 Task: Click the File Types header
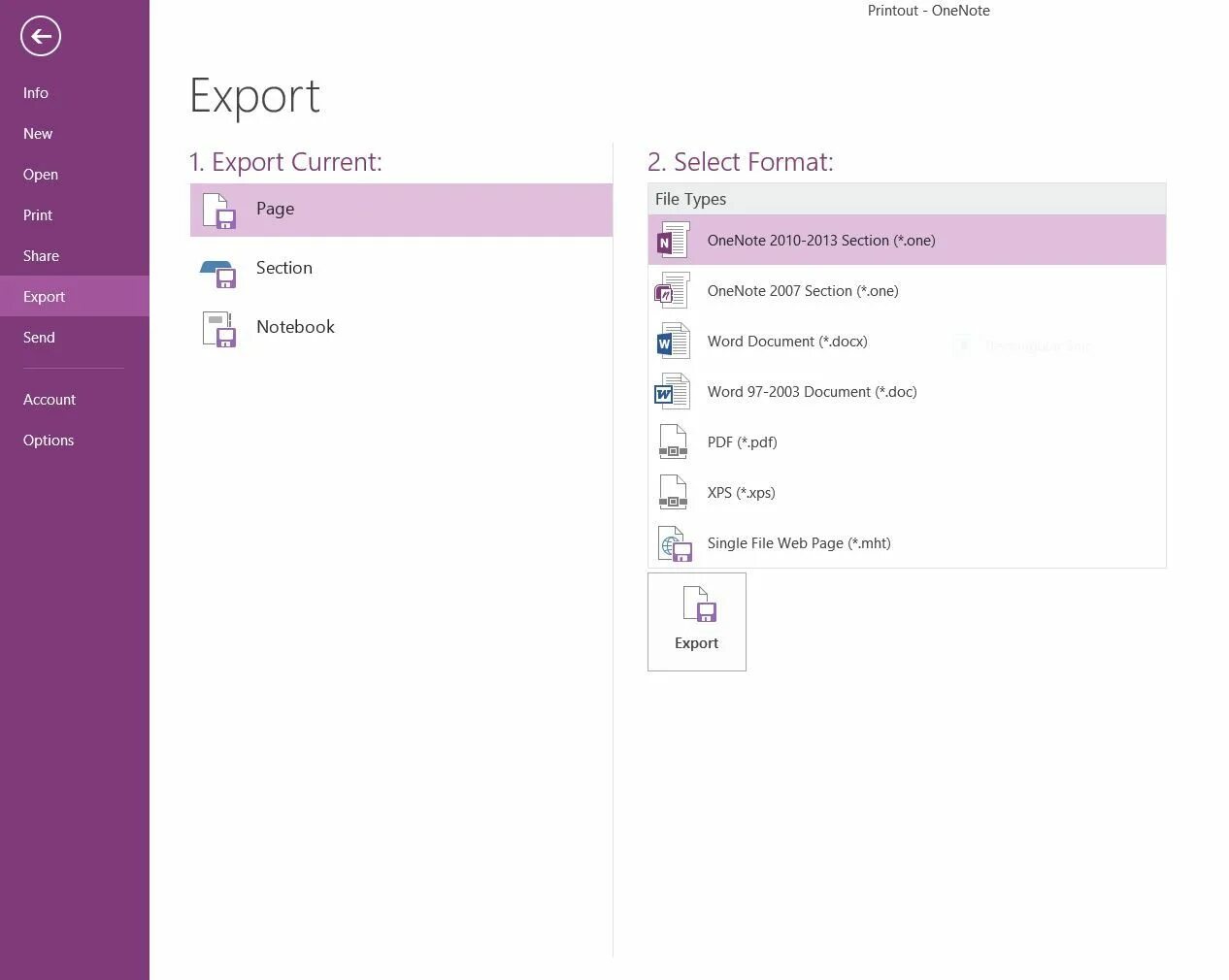coord(907,199)
